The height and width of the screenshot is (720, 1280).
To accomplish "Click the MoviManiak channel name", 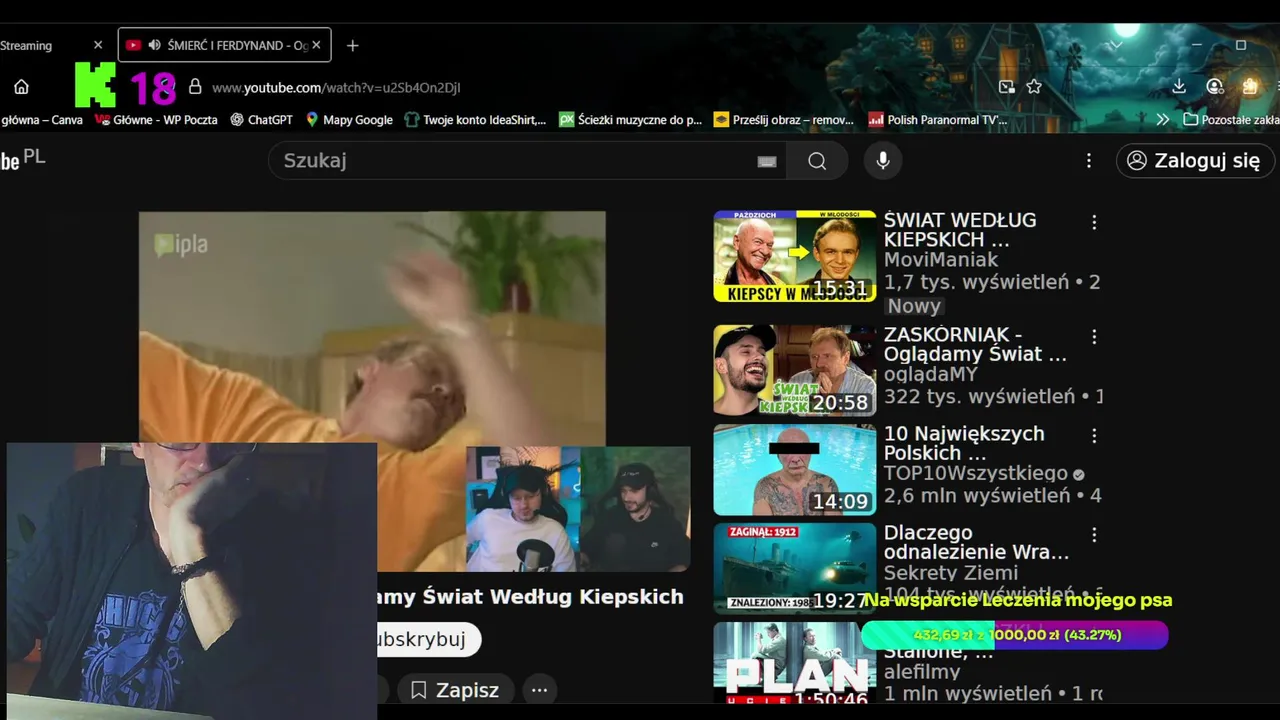I will pos(941,260).
